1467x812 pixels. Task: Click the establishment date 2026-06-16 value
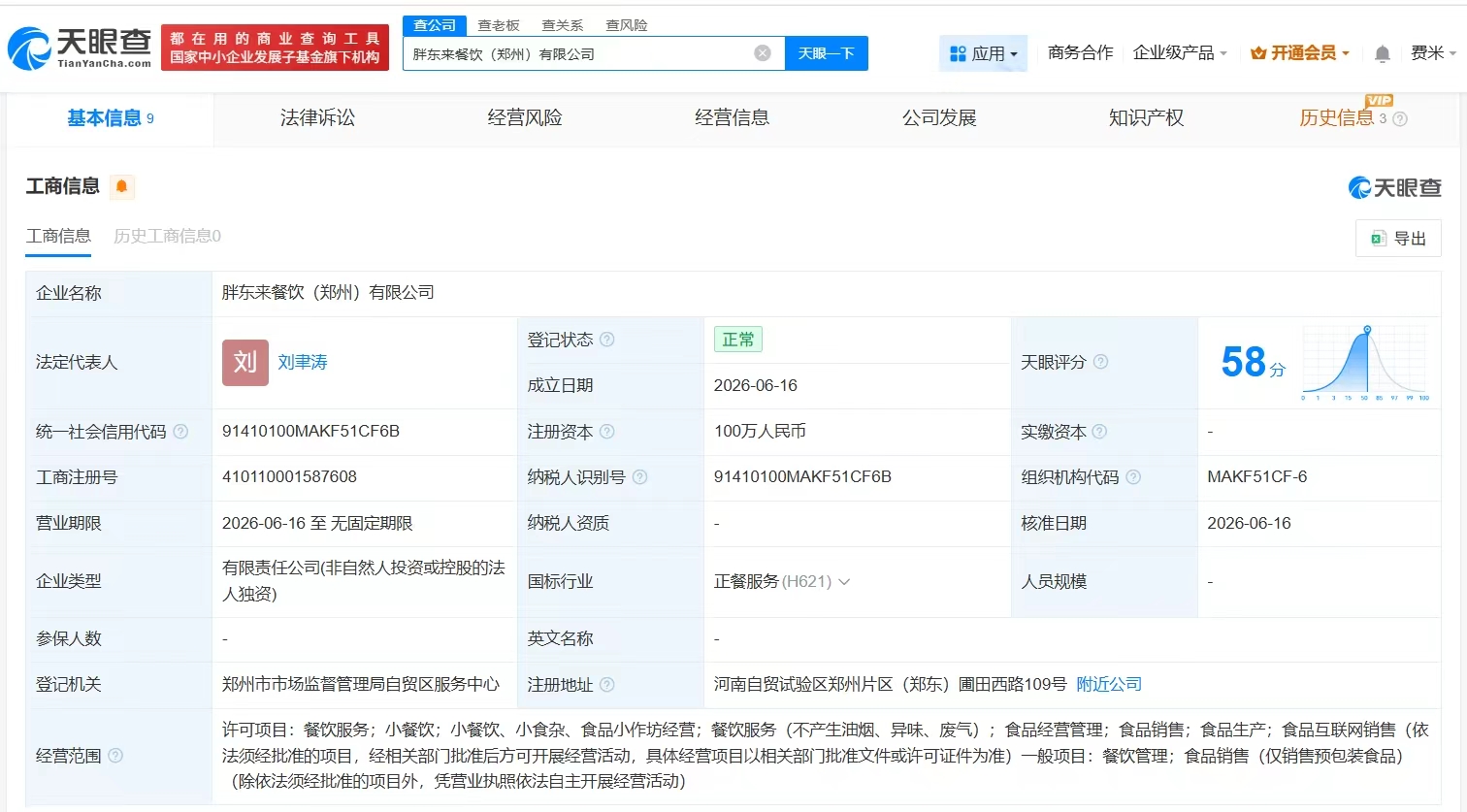pos(756,386)
